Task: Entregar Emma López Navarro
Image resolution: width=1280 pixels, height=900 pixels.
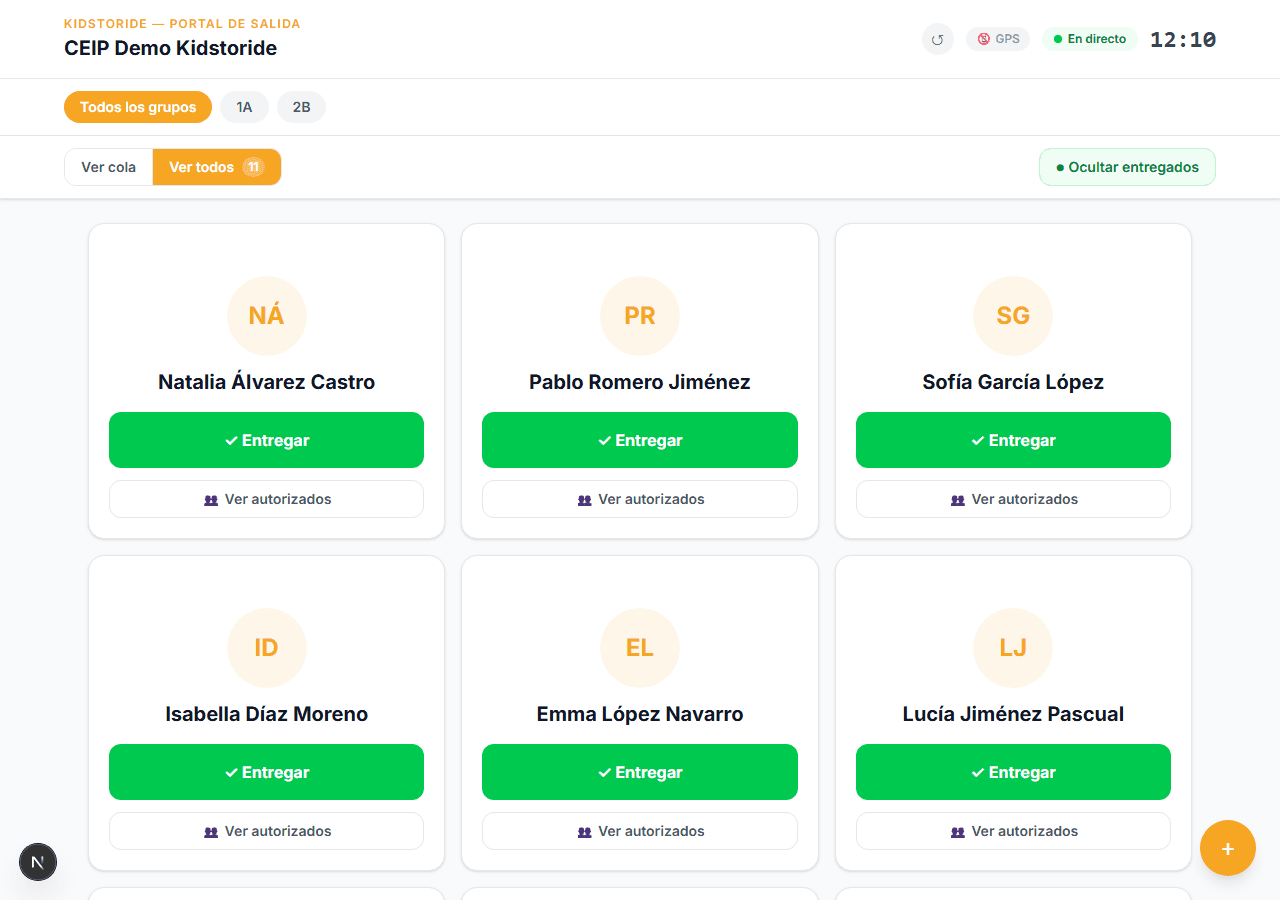Action: (x=640, y=772)
